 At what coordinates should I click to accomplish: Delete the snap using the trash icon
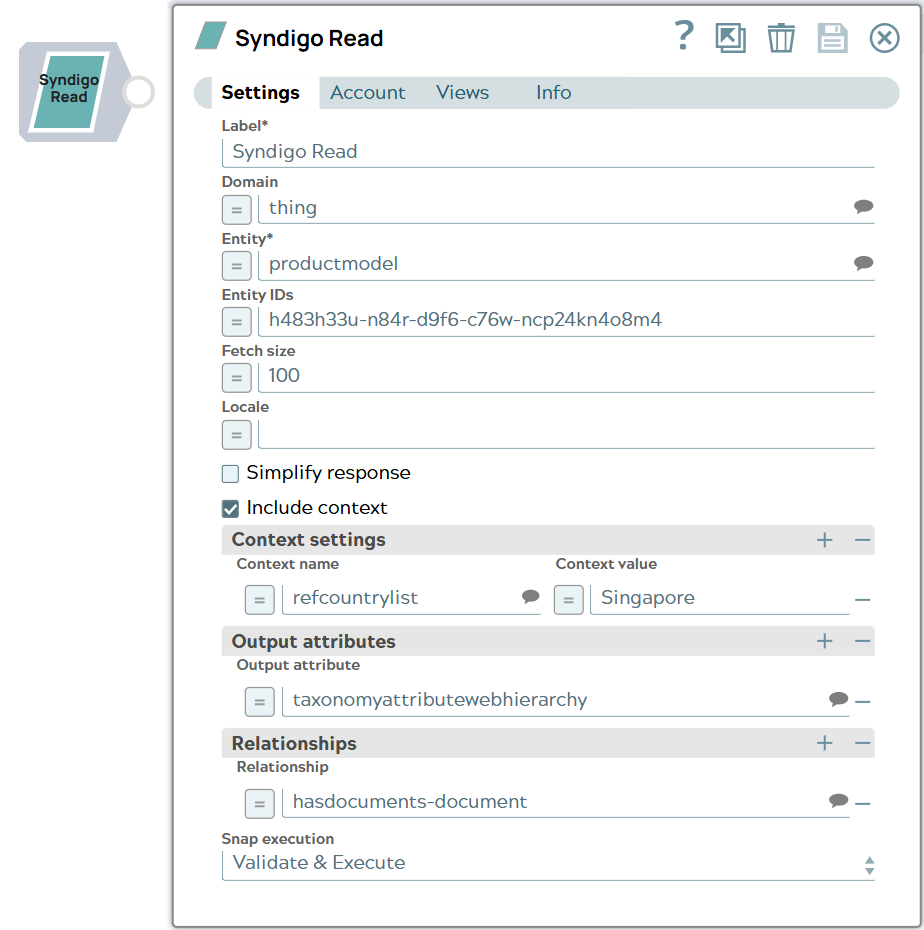[x=781, y=37]
